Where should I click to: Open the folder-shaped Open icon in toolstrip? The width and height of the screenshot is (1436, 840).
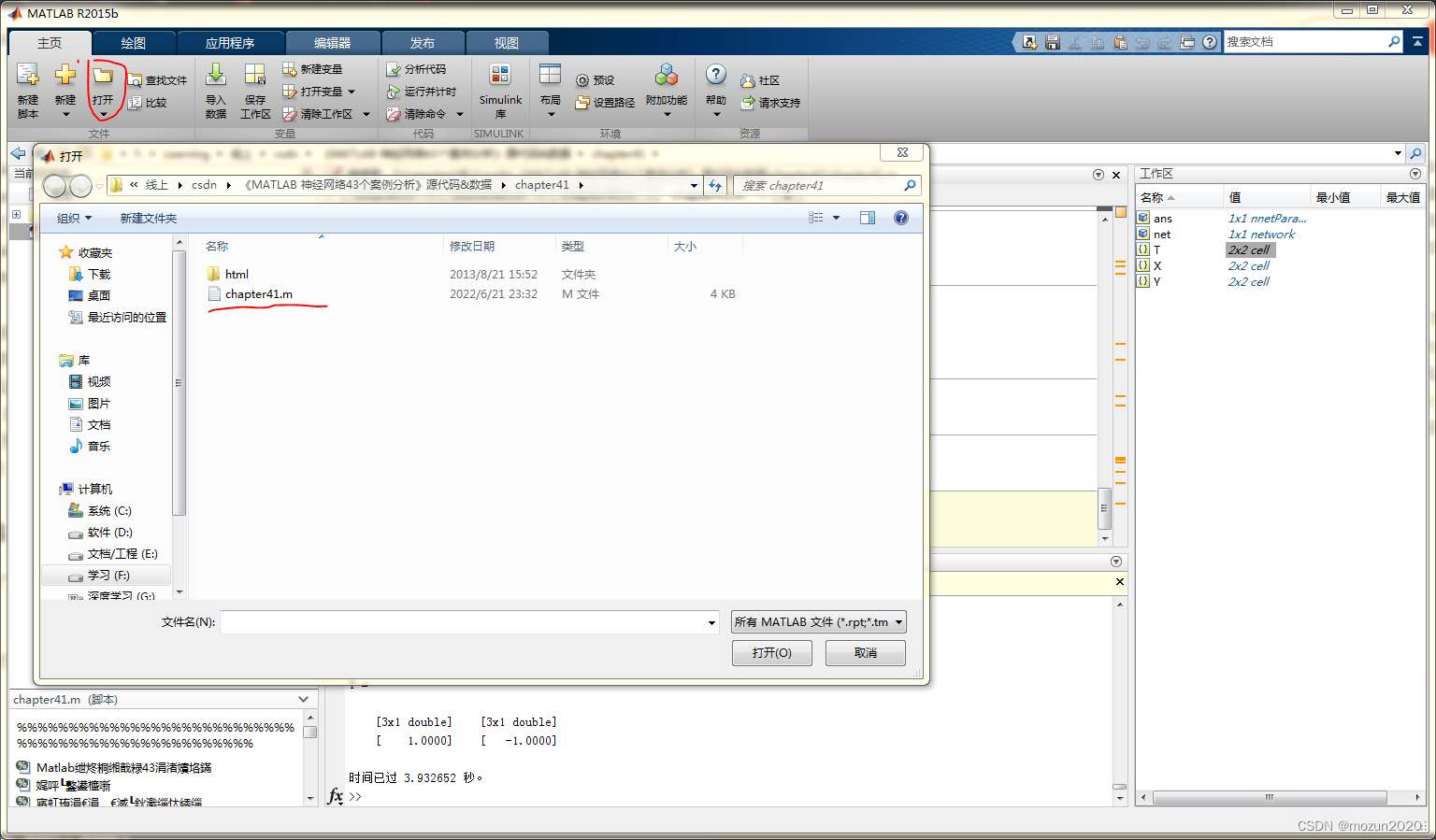[x=103, y=76]
